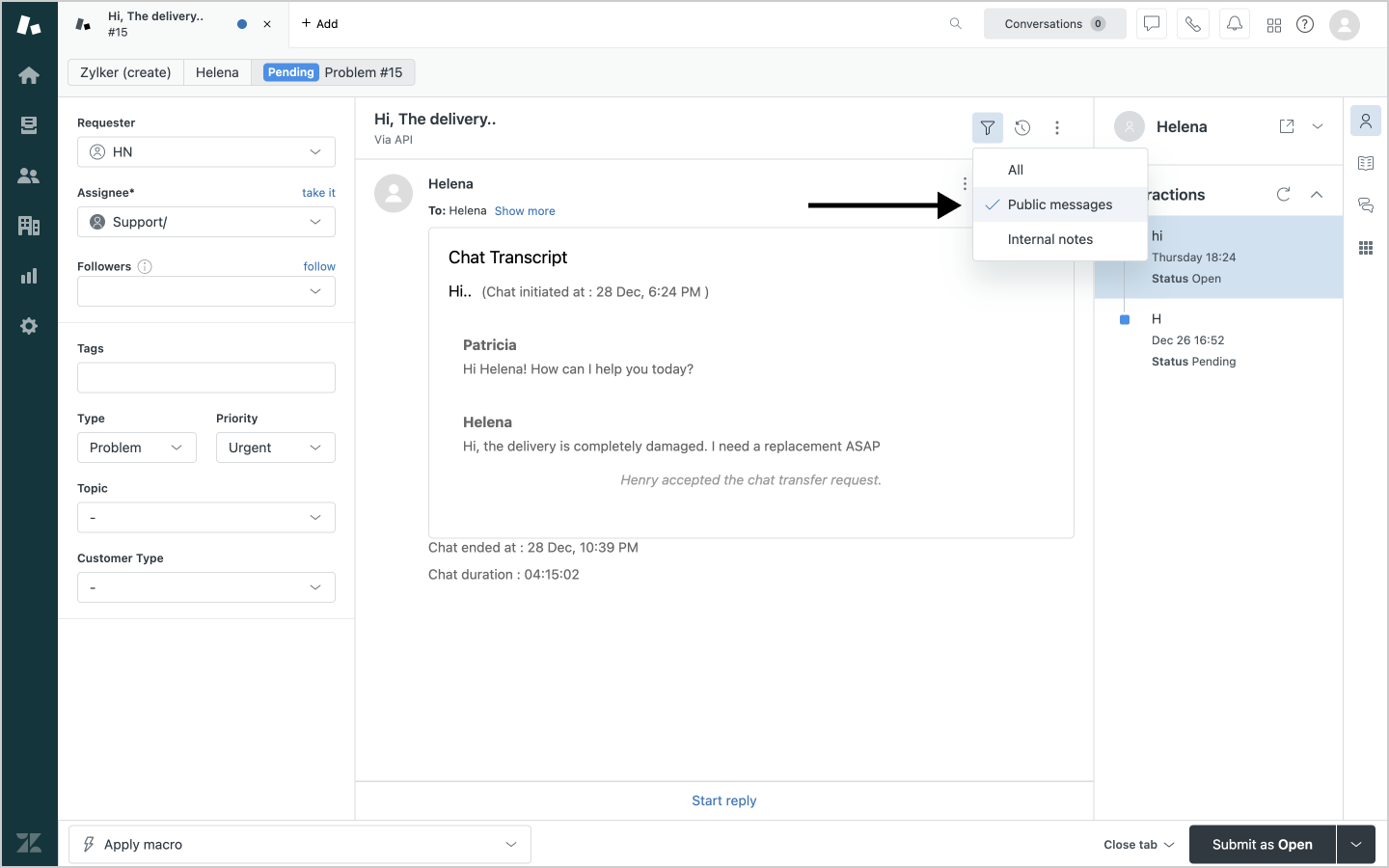Show ticket events history icon
The width and height of the screenshot is (1389, 868).
(1022, 127)
